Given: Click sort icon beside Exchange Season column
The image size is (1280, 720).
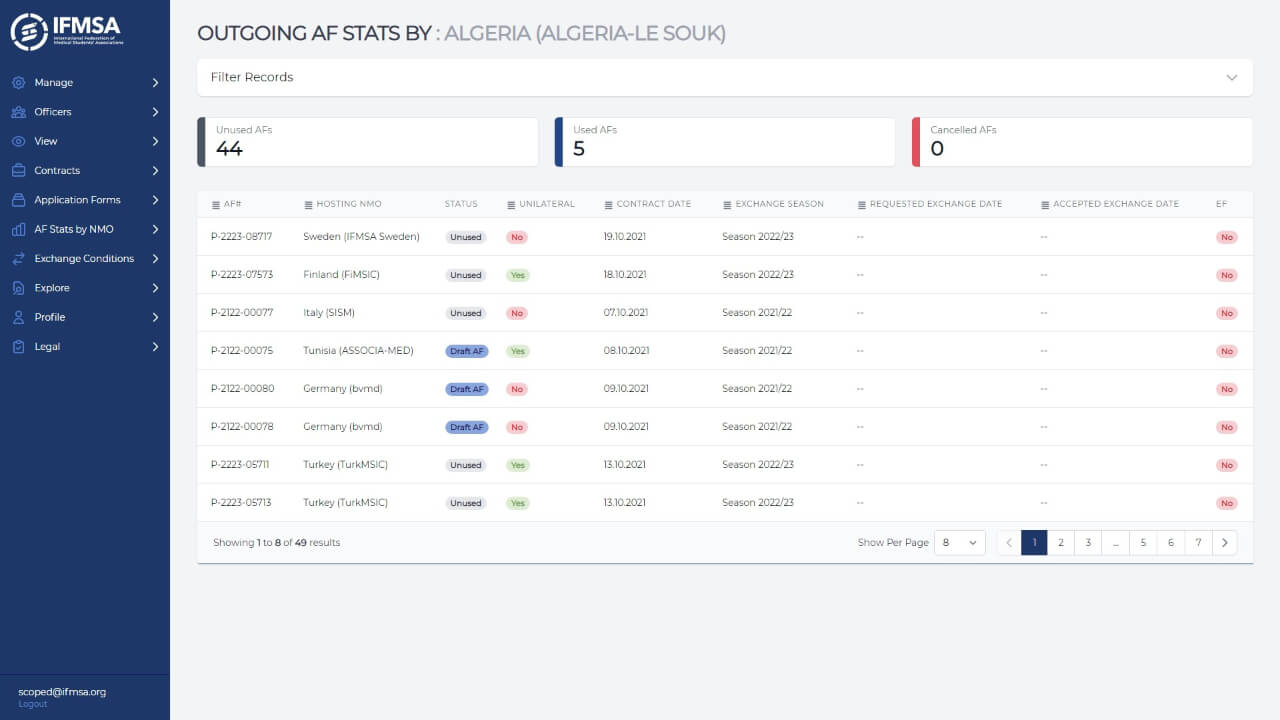Looking at the screenshot, I should pos(727,205).
